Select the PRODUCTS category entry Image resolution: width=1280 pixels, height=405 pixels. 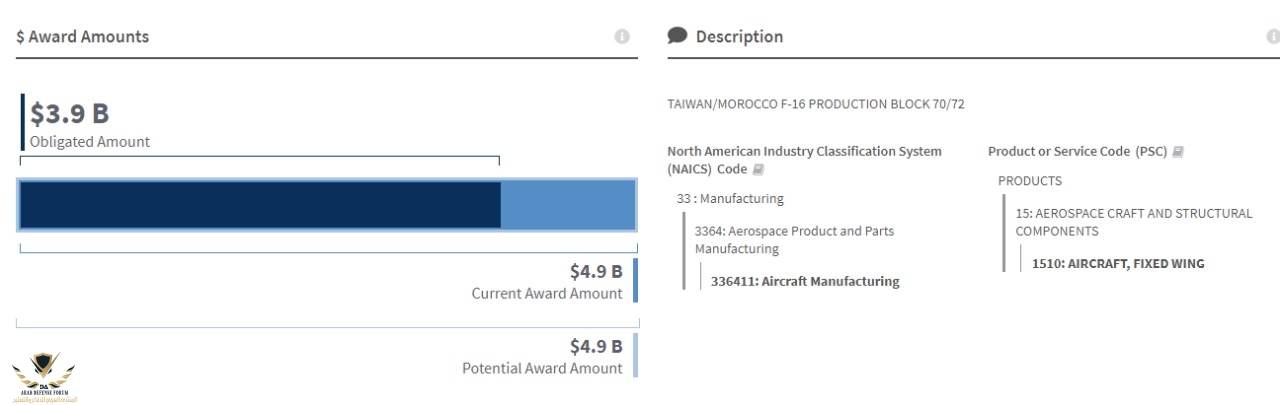click(1030, 181)
